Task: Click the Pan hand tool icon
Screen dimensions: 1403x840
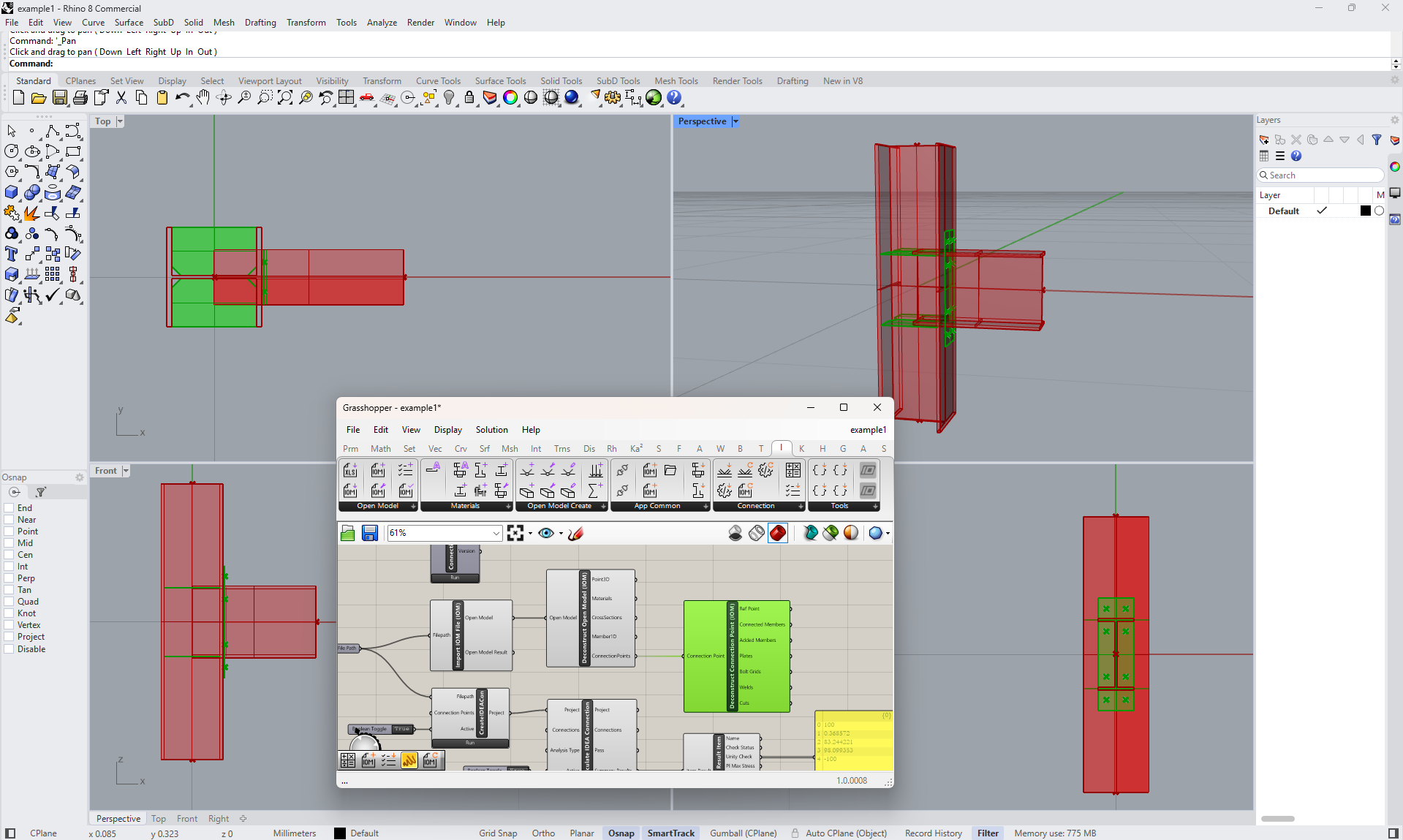Action: [203, 98]
